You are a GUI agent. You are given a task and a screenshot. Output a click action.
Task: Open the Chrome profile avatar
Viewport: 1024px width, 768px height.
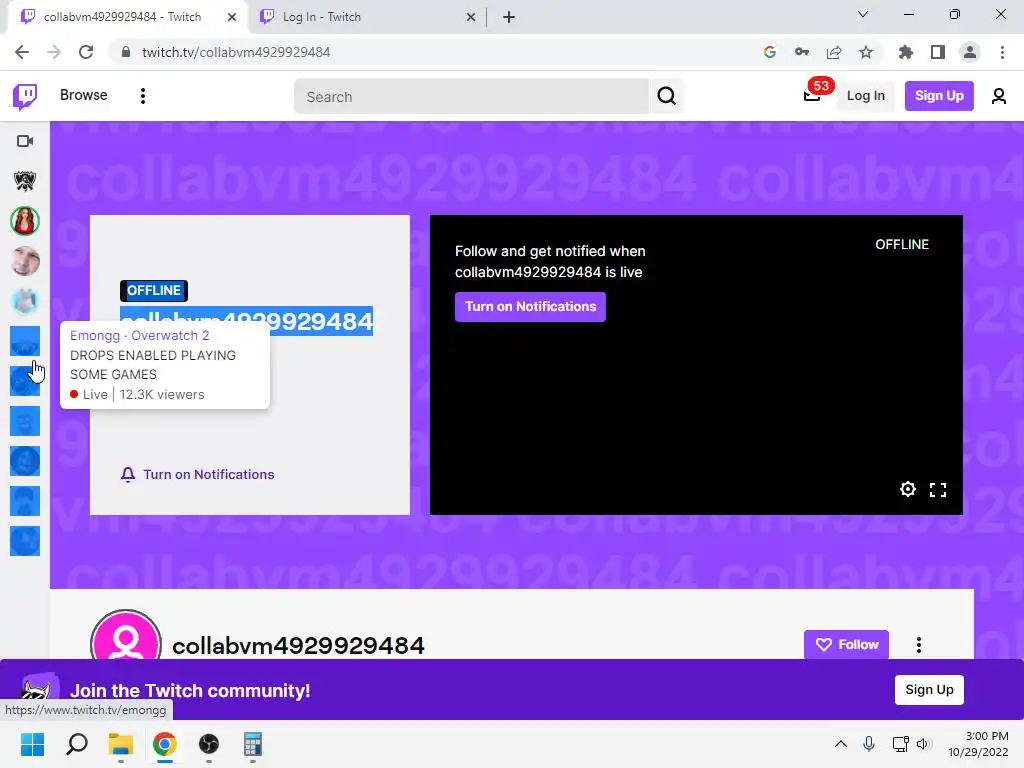pos(970,52)
